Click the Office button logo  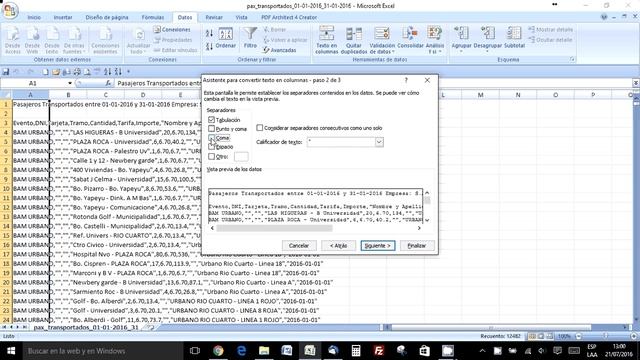[x=10, y=10]
